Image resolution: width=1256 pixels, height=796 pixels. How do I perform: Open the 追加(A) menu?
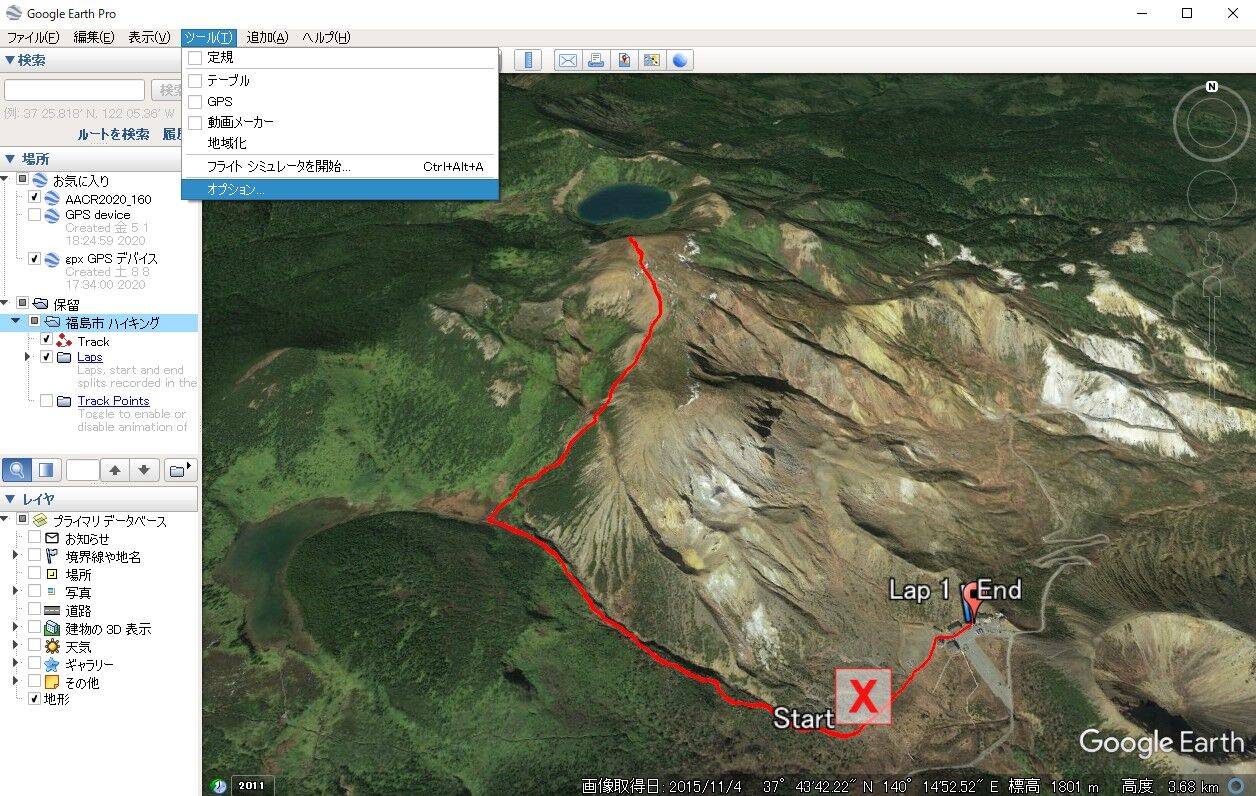click(x=267, y=37)
